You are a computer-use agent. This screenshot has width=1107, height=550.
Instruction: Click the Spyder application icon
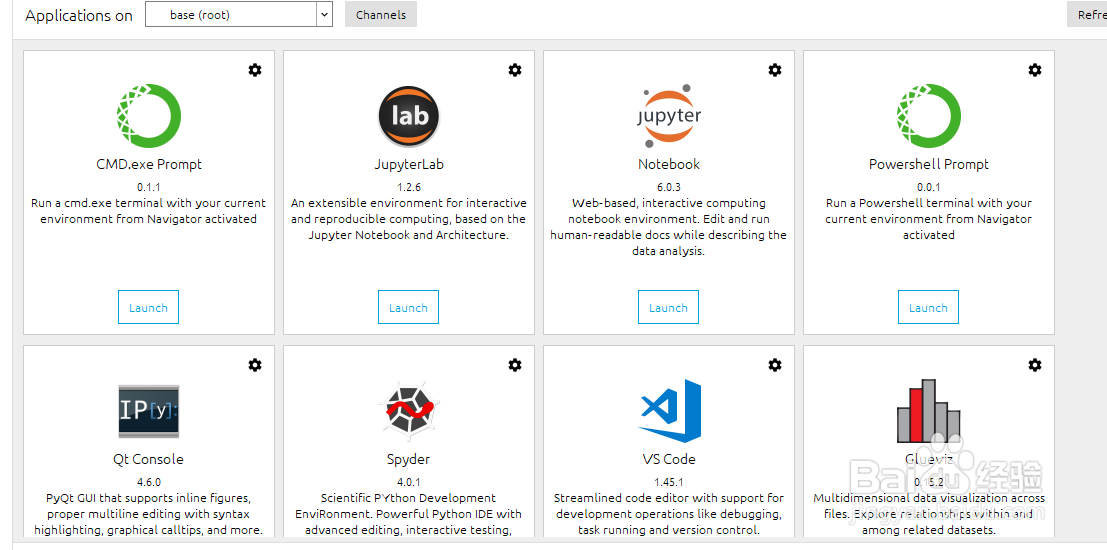pyautogui.click(x=409, y=411)
